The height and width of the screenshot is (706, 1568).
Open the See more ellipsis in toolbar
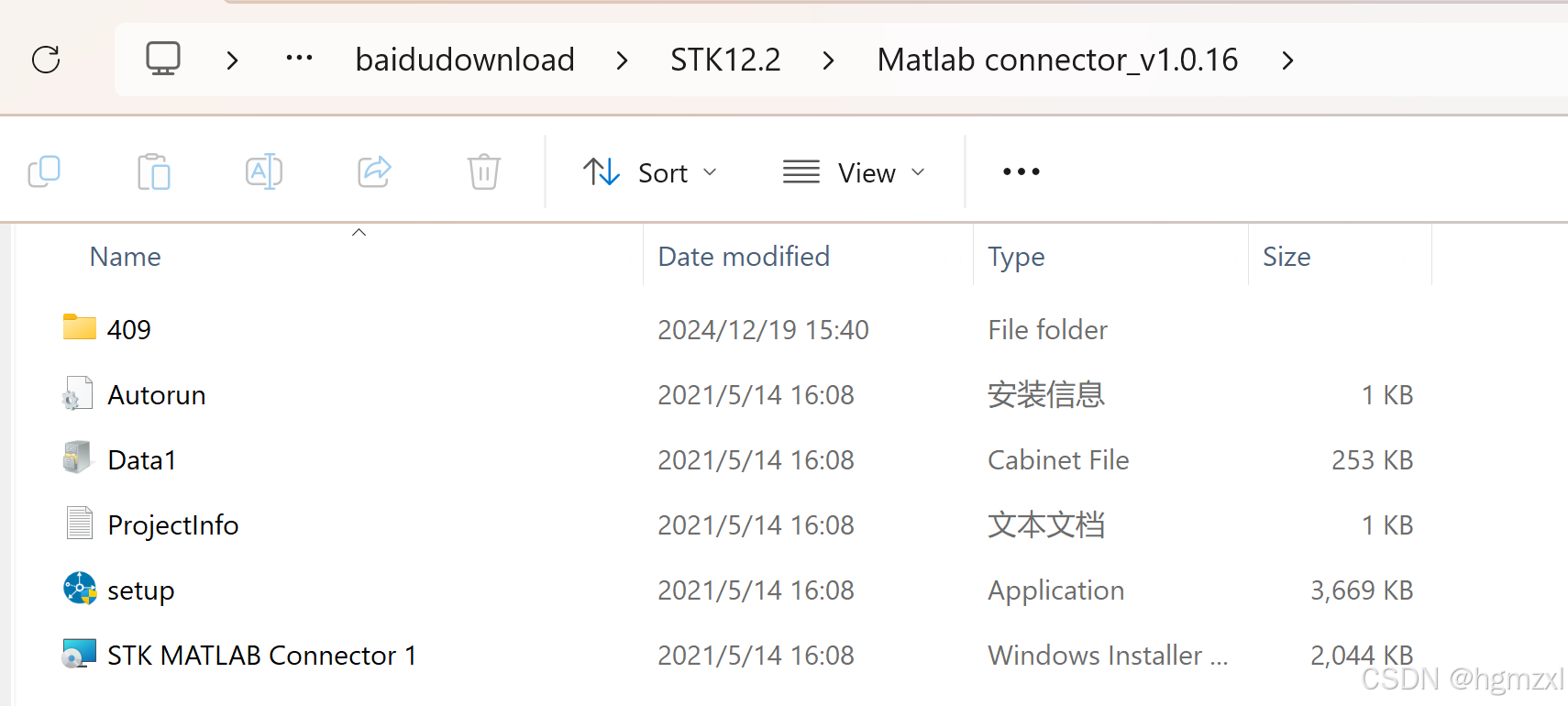point(1021,171)
